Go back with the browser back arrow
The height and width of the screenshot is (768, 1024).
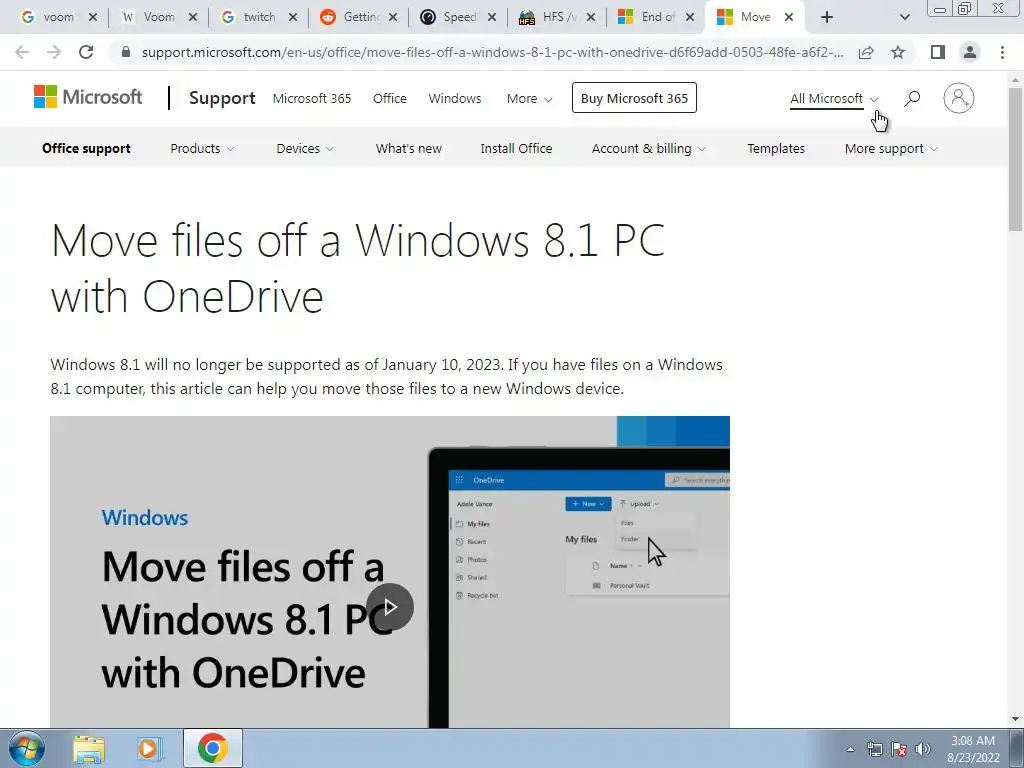tap(22, 52)
